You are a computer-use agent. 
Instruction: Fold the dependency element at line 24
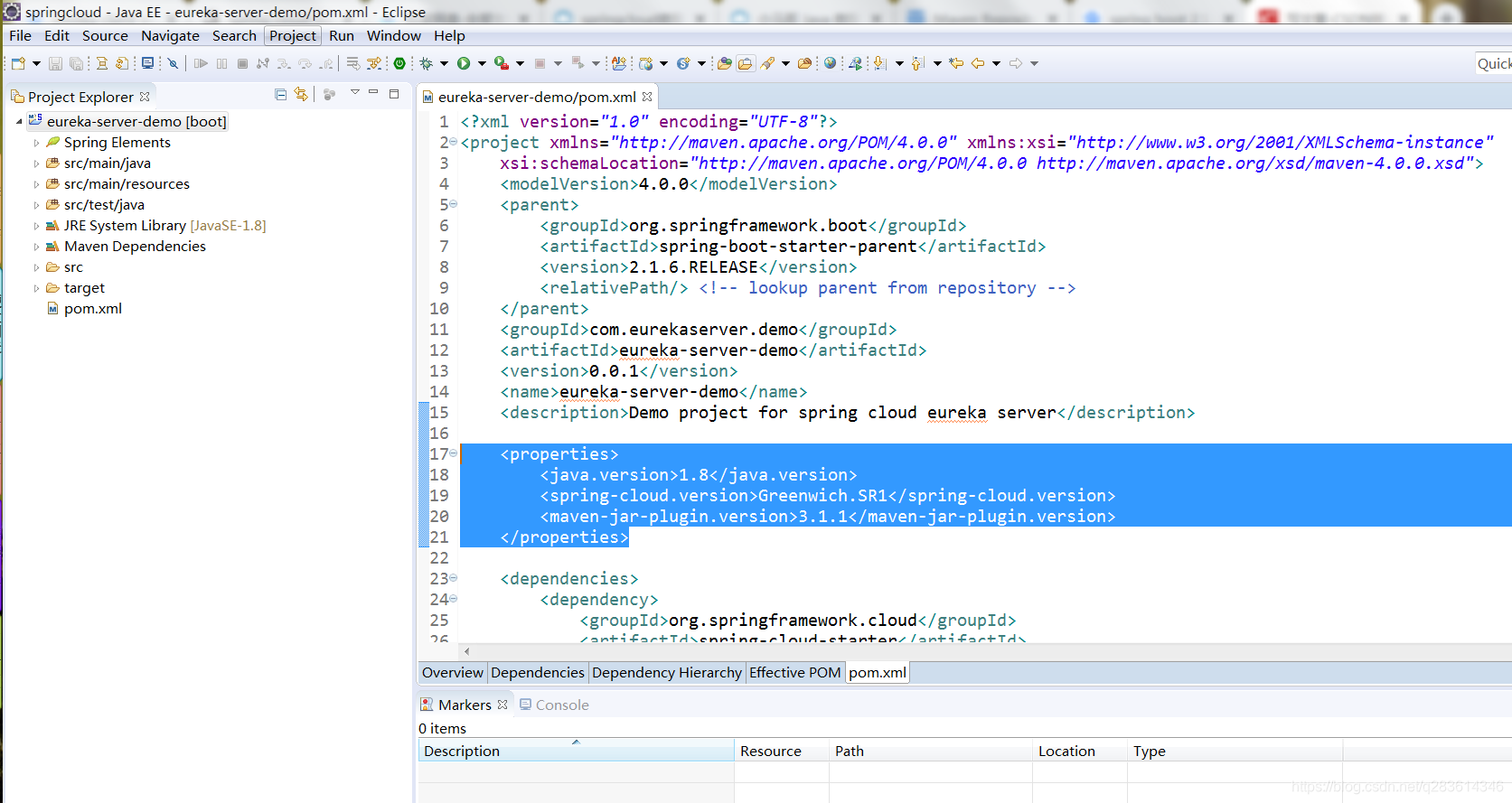454,599
